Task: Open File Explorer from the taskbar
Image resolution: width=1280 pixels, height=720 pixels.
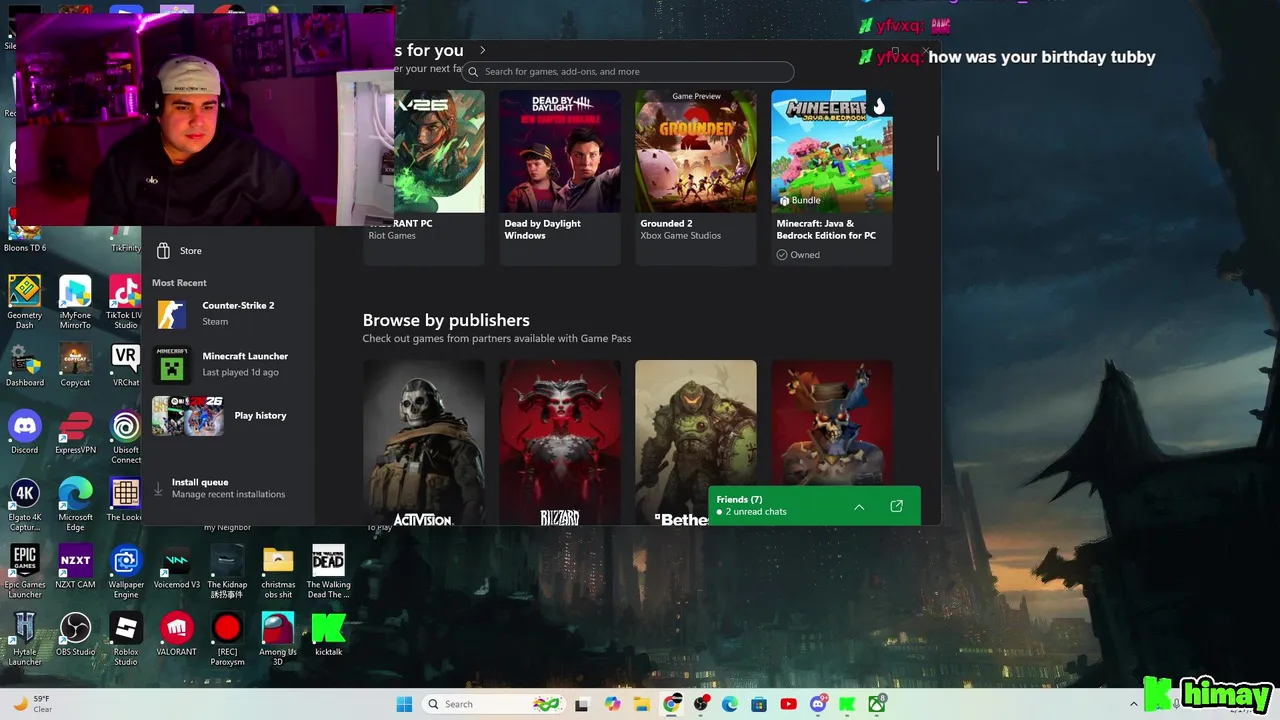Action: (642, 704)
